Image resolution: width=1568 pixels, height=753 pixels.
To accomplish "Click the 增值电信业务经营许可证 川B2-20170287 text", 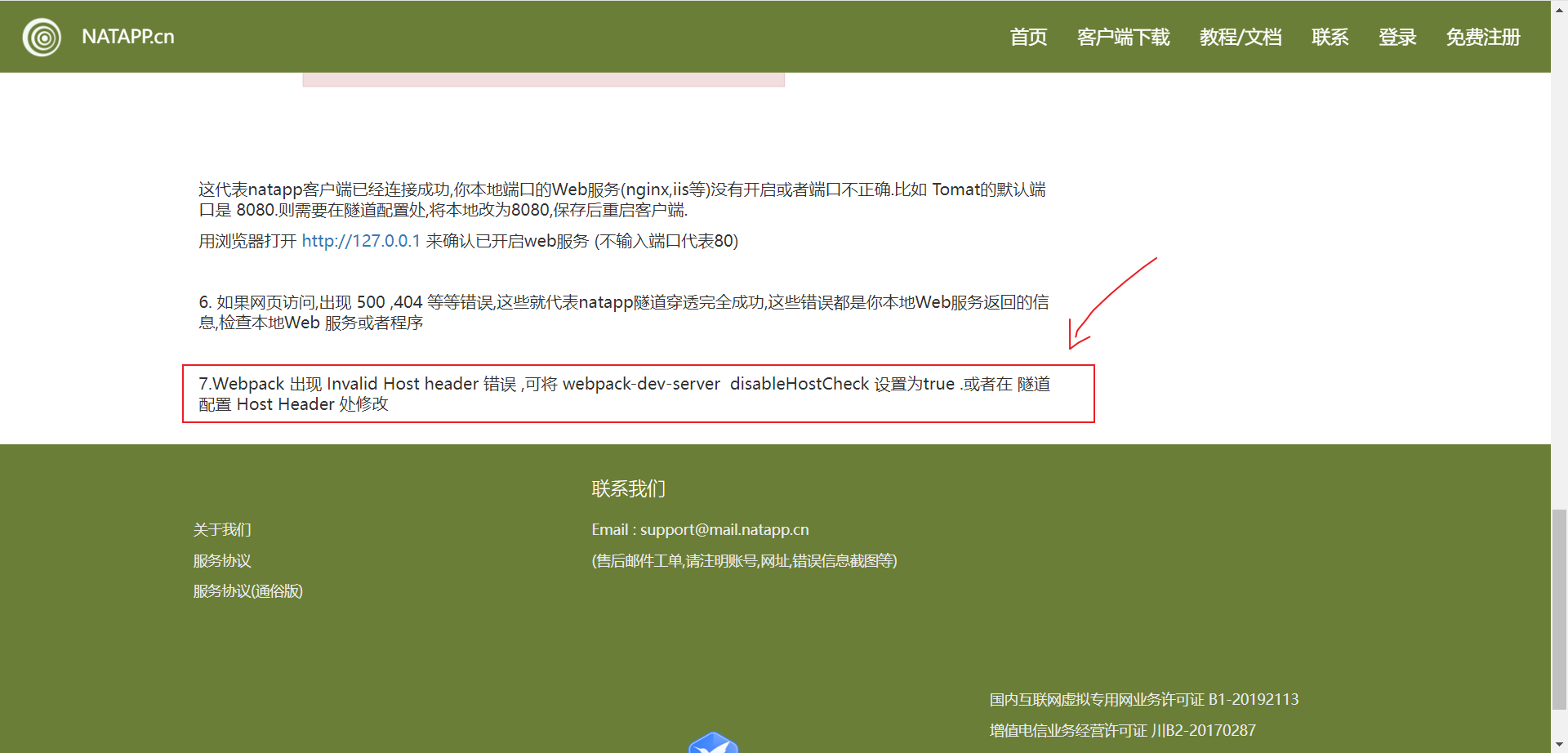I will [1123, 730].
